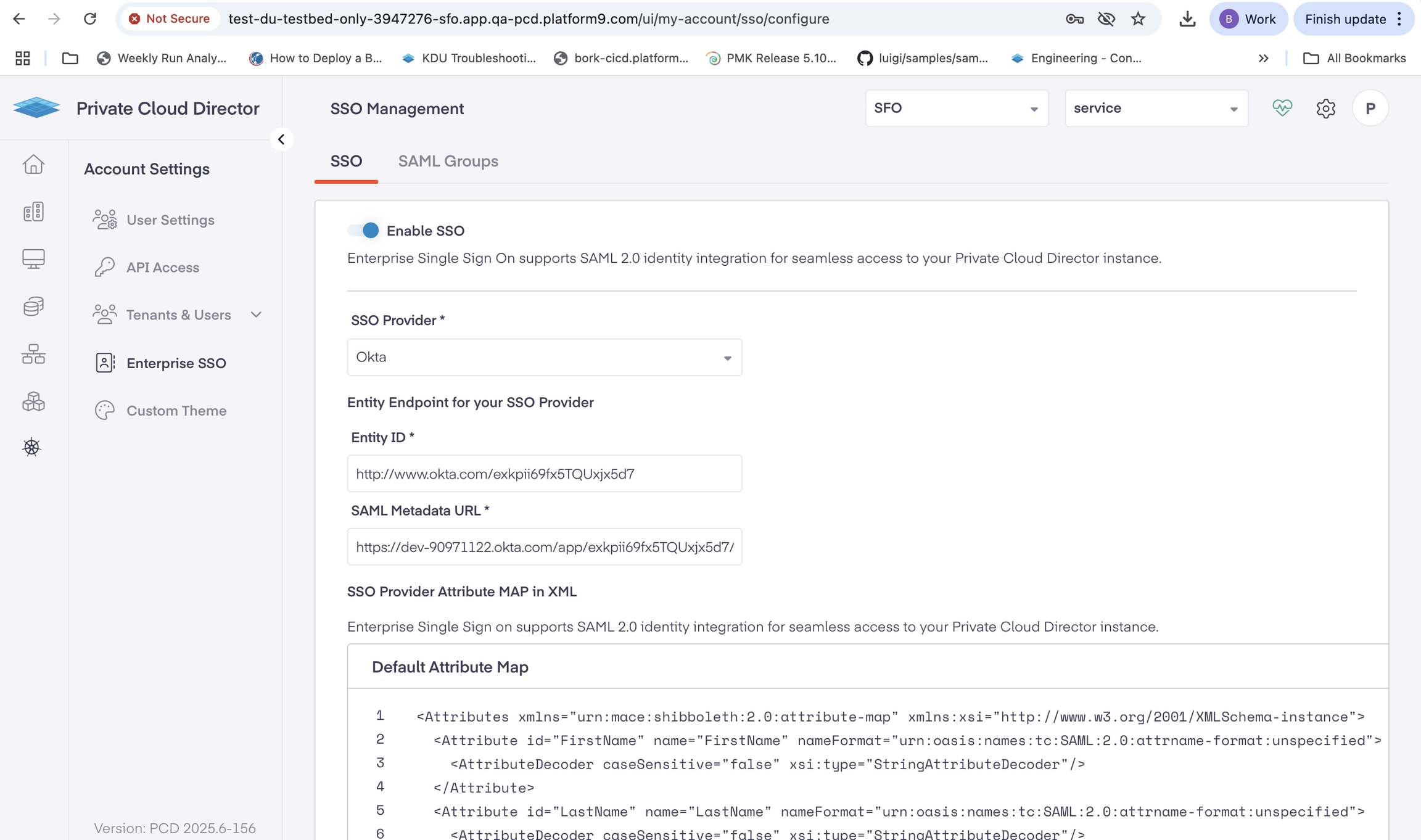1421x840 pixels.
Task: Click the Entity ID input field
Action: [x=544, y=474]
